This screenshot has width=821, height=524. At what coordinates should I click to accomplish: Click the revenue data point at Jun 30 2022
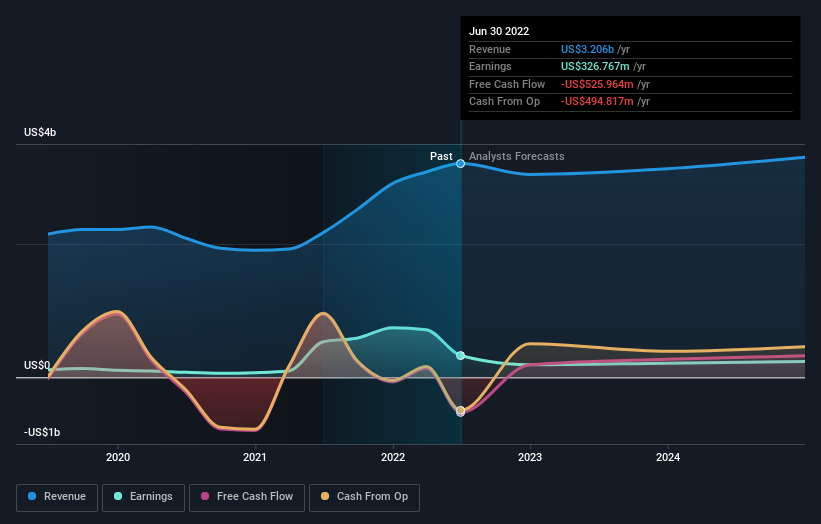pos(460,164)
